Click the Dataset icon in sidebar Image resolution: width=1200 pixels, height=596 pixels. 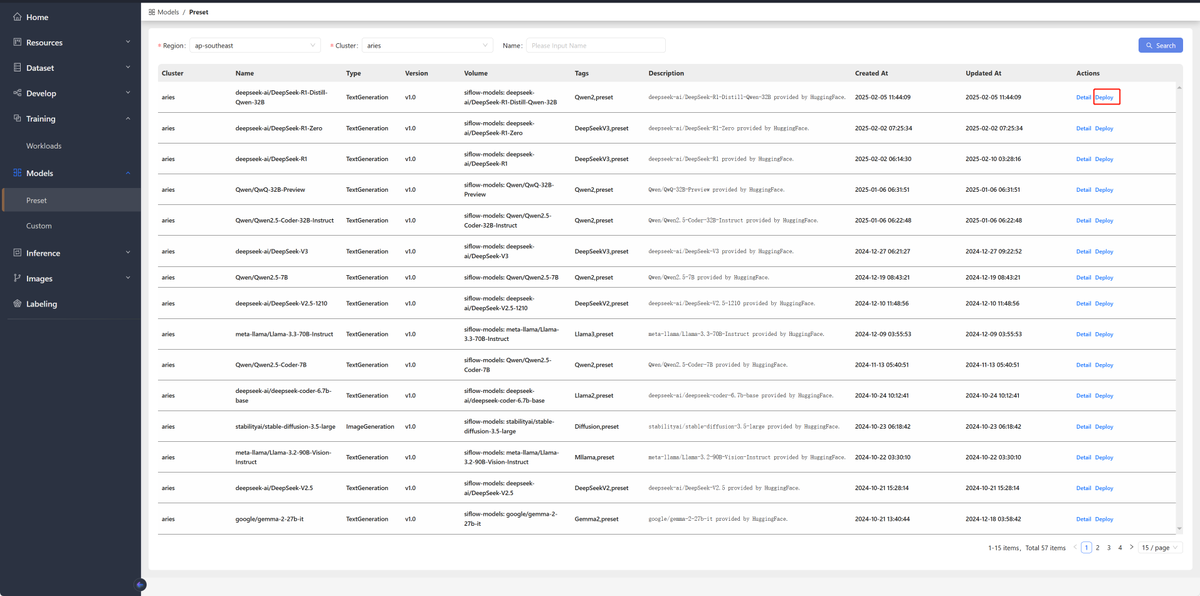pyautogui.click(x=17, y=68)
